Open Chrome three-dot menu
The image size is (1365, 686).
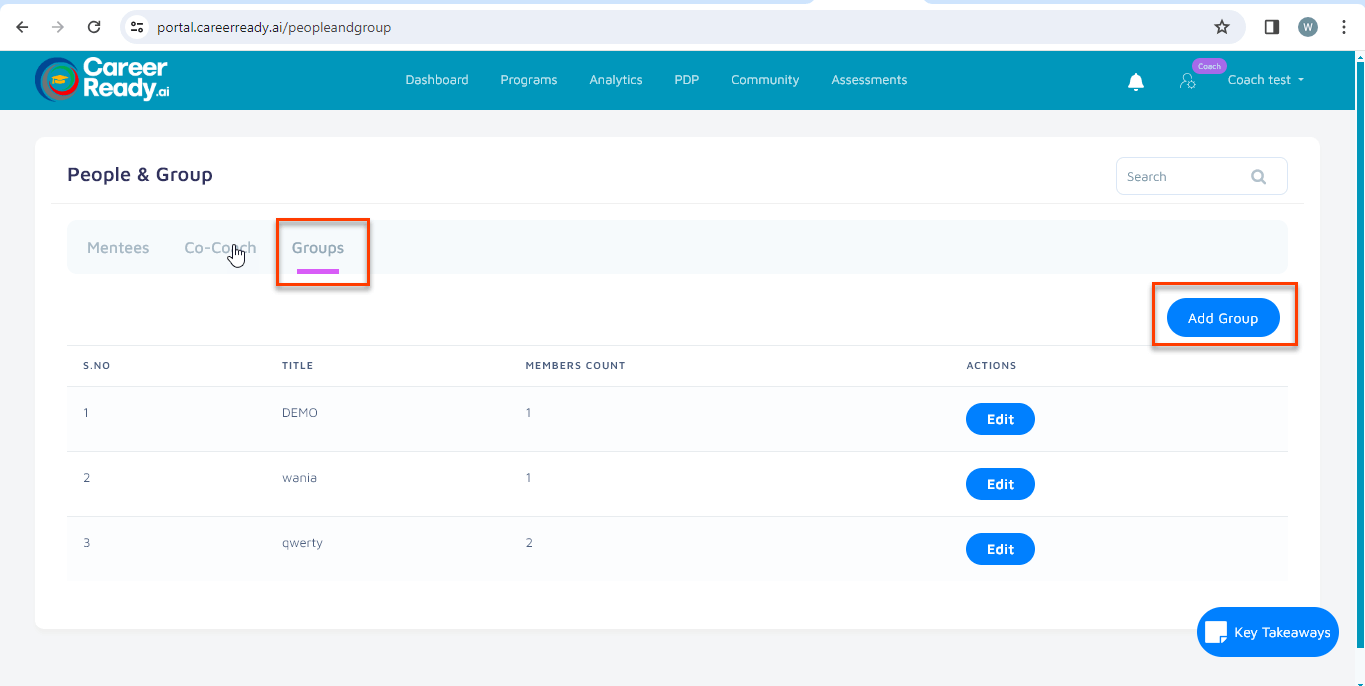pos(1344,27)
